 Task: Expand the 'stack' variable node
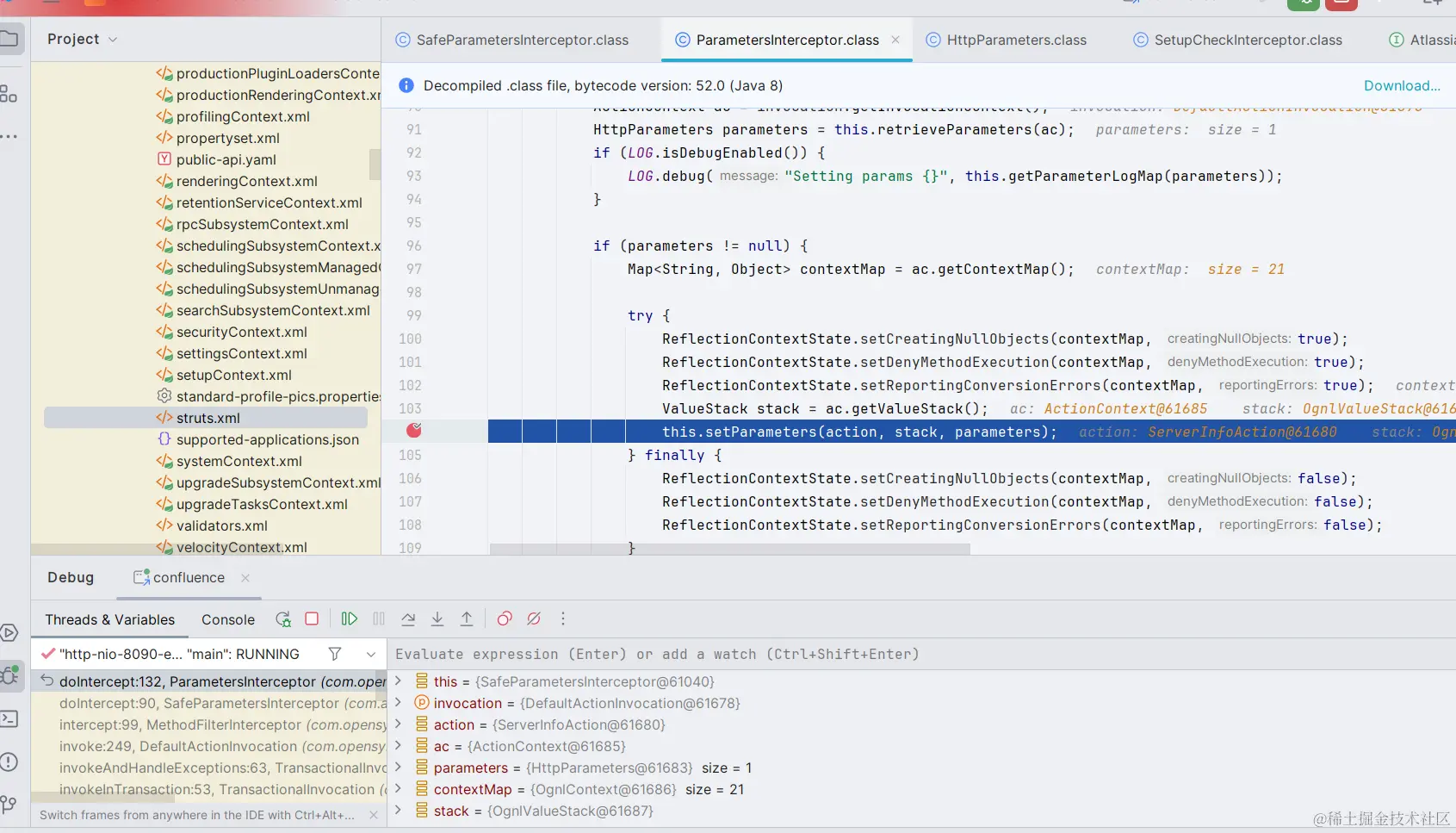[399, 811]
